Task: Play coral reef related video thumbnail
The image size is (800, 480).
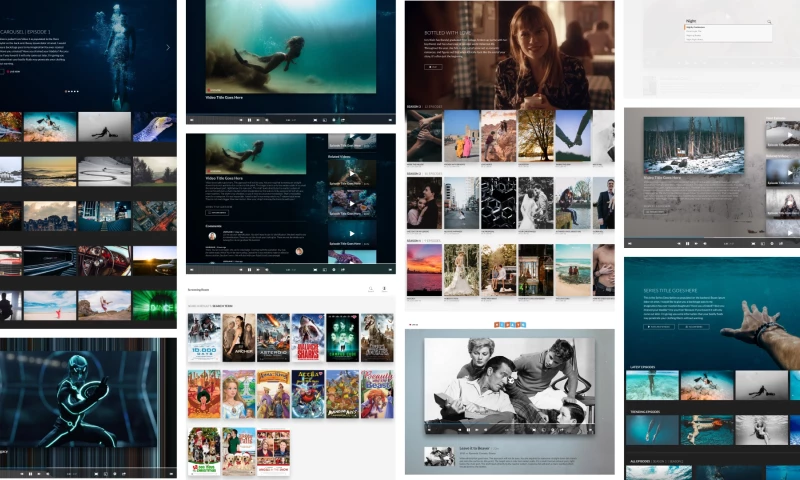Action: [x=352, y=203]
